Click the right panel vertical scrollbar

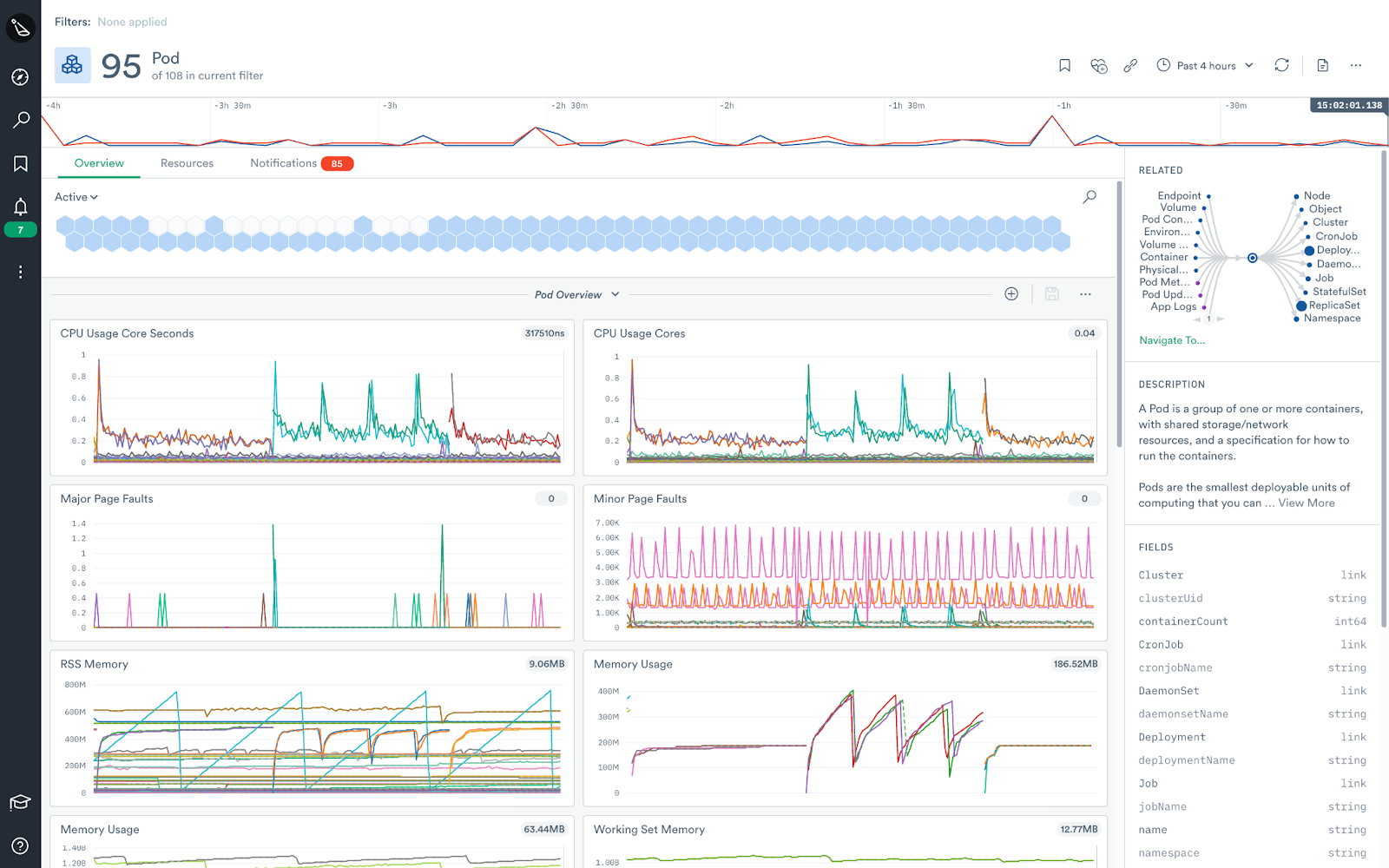(x=1384, y=388)
